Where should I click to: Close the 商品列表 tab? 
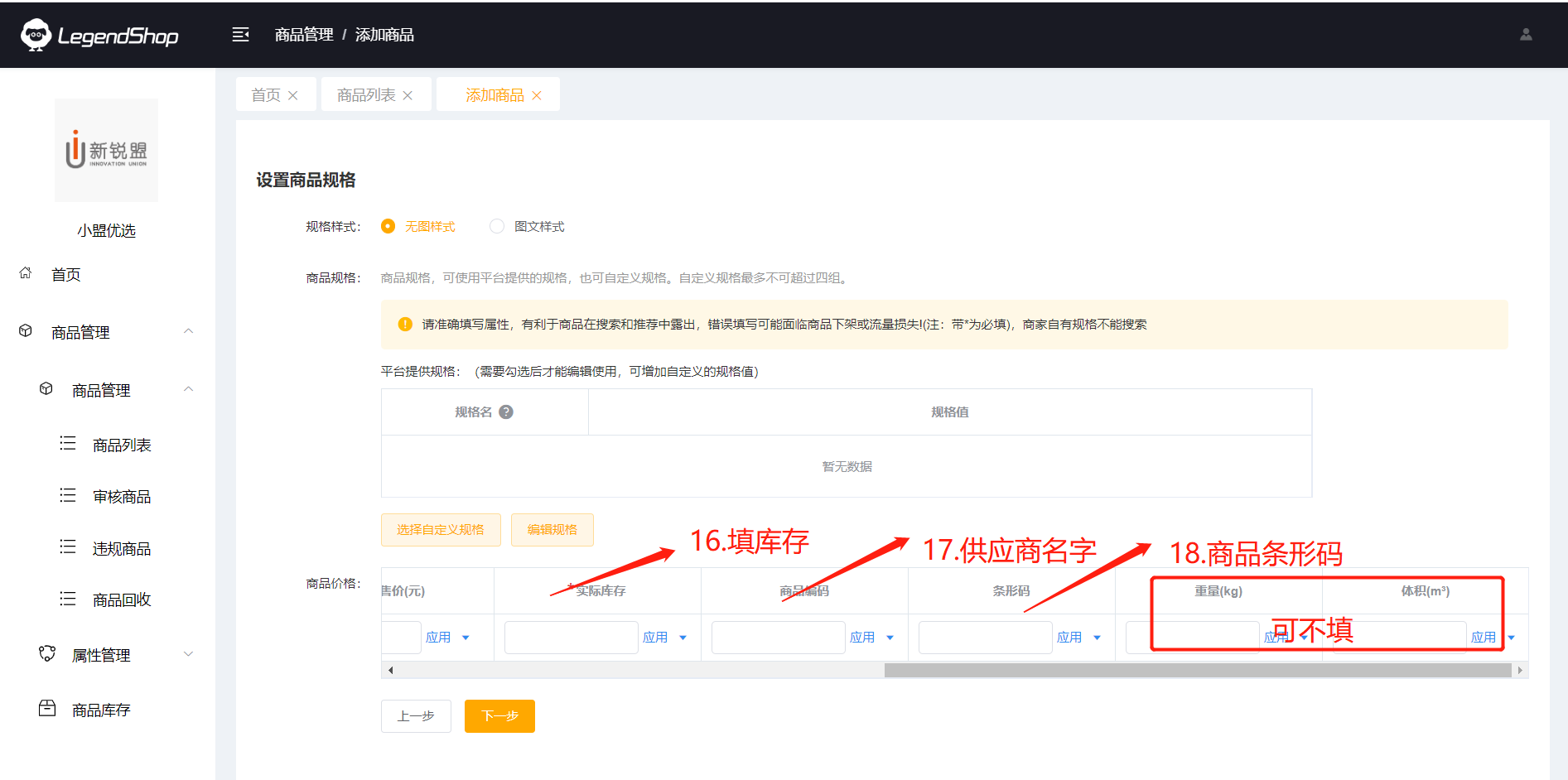pos(408,96)
